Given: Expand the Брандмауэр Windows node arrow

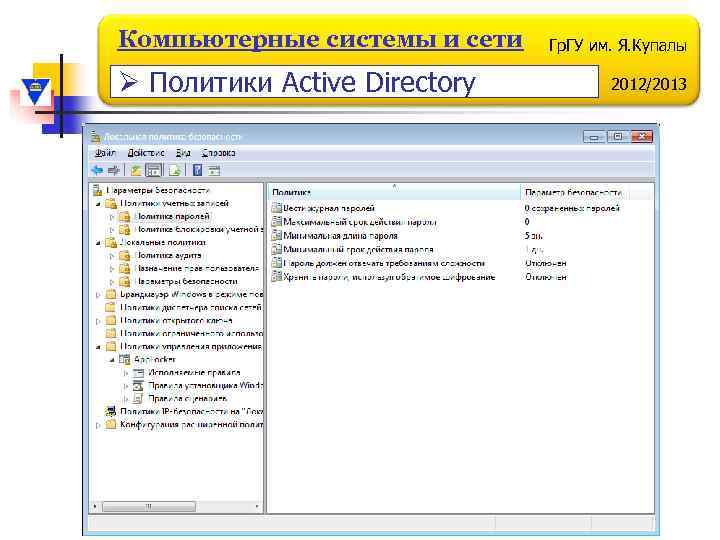Looking at the screenshot, I should click(x=98, y=295).
